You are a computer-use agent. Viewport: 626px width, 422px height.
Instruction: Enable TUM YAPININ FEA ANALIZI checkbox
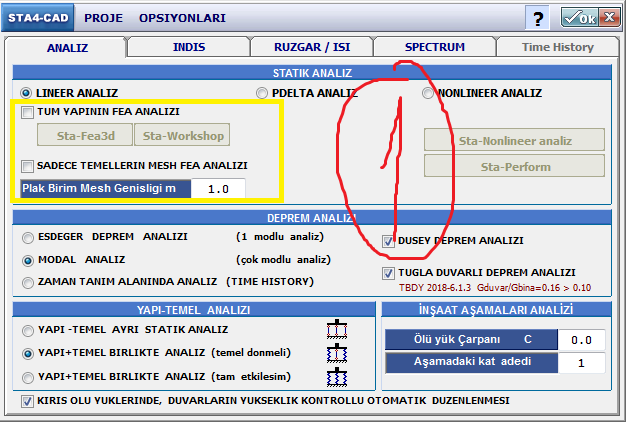click(28, 113)
